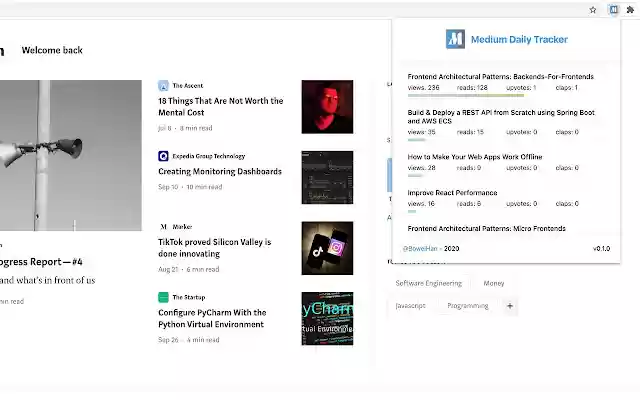Screen dimensions: 640x400
Task: Open the TikTok Instagram phones thumbnail
Action: [327, 248]
